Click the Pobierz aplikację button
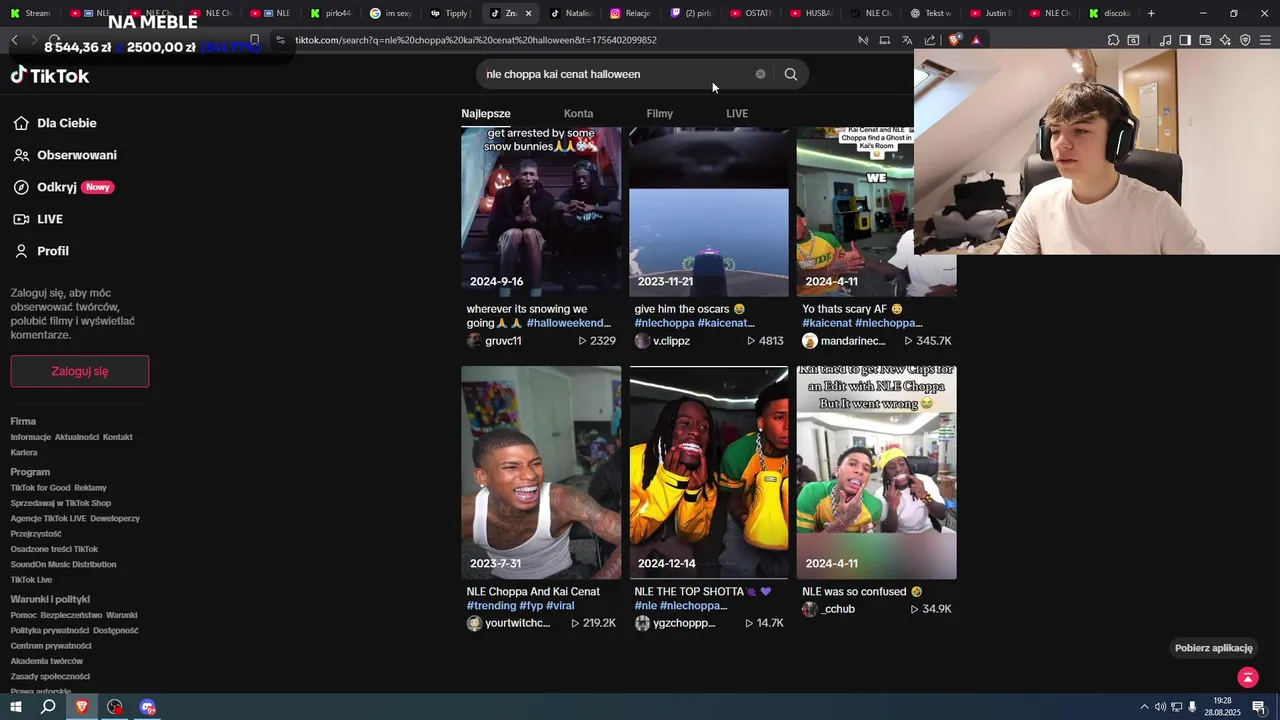This screenshot has height=720, width=1280. (1214, 648)
